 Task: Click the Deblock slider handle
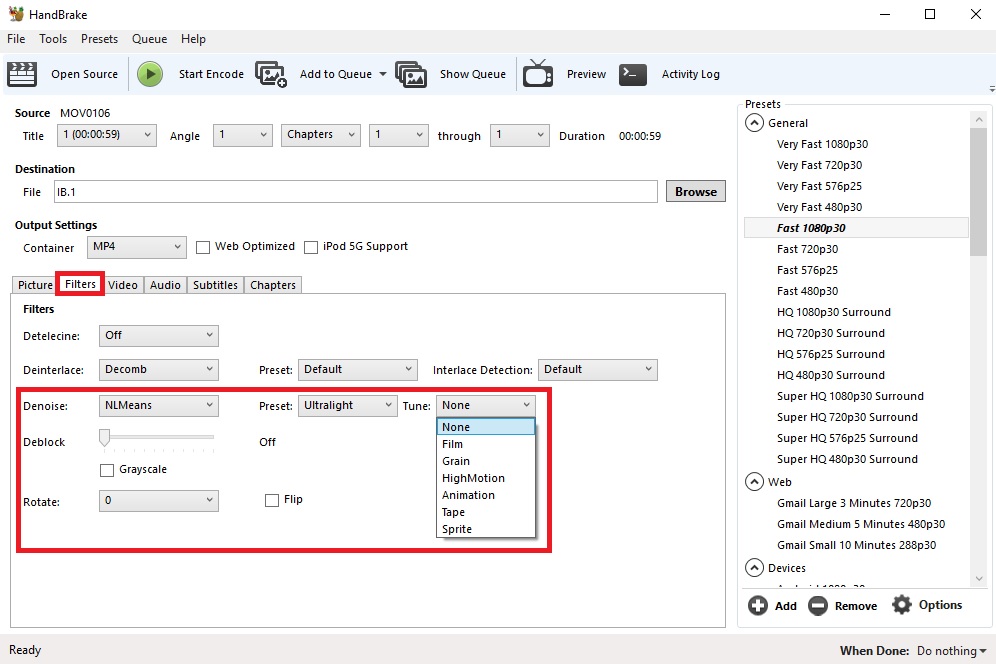point(104,437)
